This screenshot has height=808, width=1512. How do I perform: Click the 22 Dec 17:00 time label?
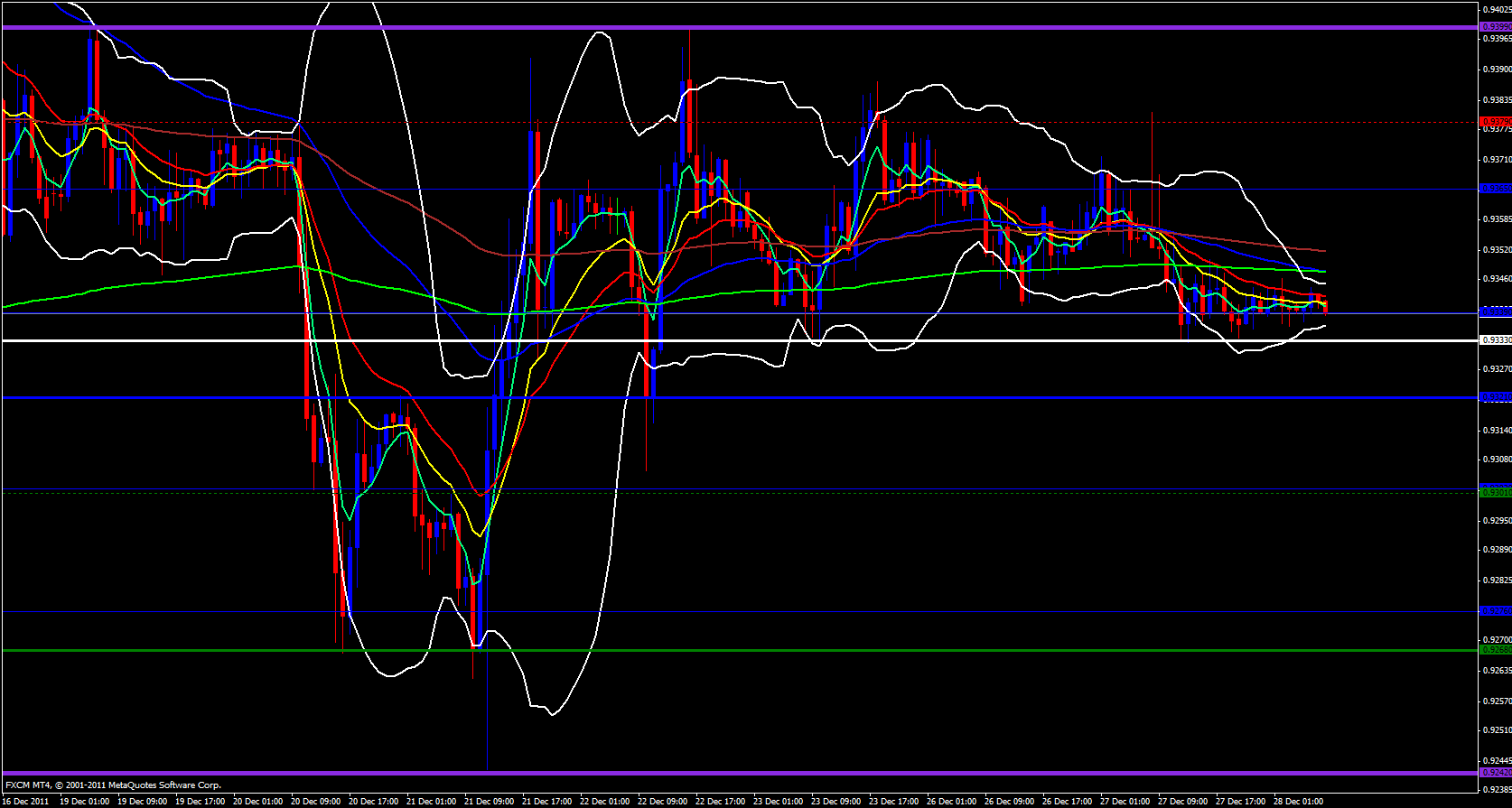[x=721, y=801]
